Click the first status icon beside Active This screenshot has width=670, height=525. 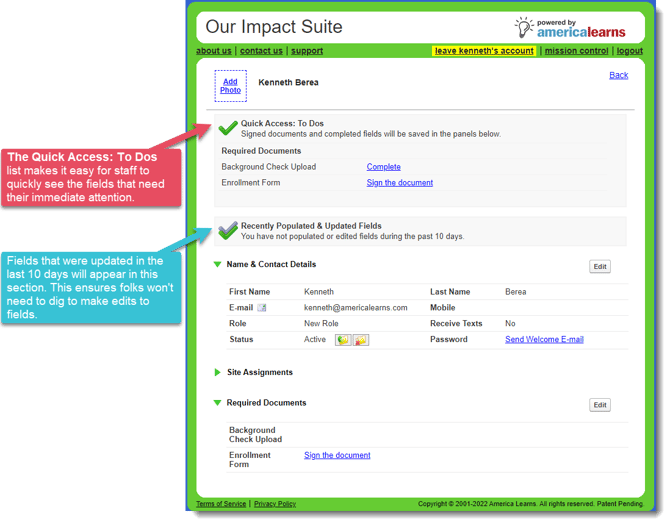(343, 340)
